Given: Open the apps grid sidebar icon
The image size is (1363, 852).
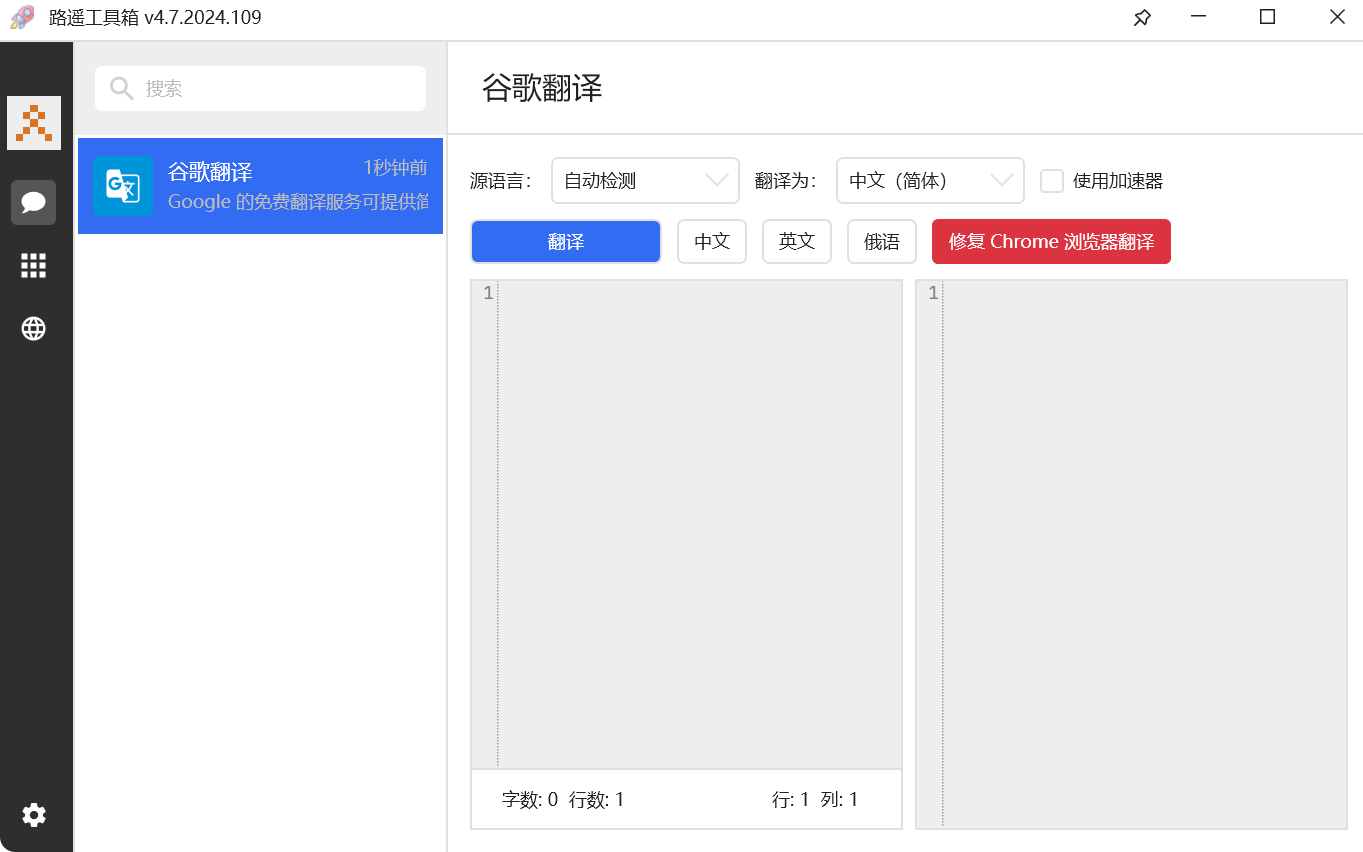Looking at the screenshot, I should [34, 265].
